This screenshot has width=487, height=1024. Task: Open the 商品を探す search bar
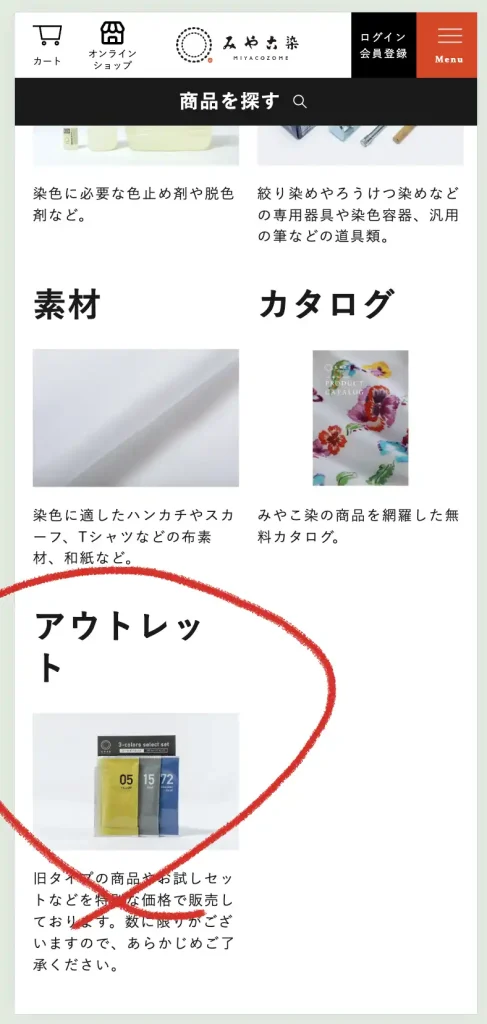point(244,101)
